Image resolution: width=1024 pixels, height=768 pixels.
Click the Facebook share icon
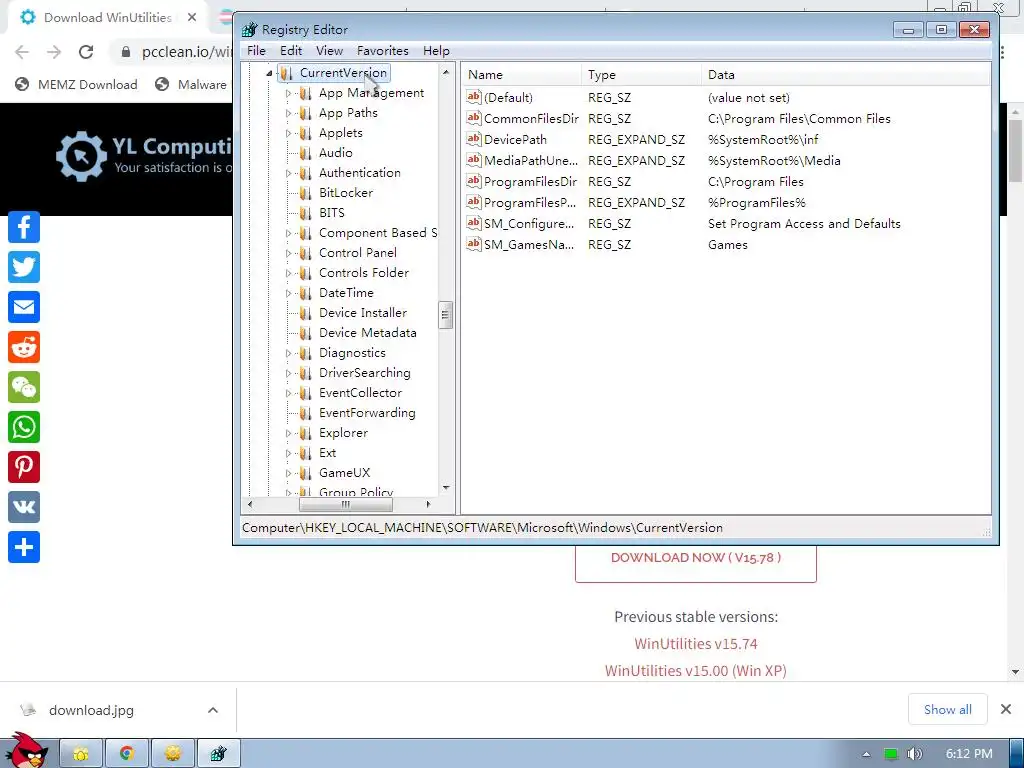[x=24, y=227]
